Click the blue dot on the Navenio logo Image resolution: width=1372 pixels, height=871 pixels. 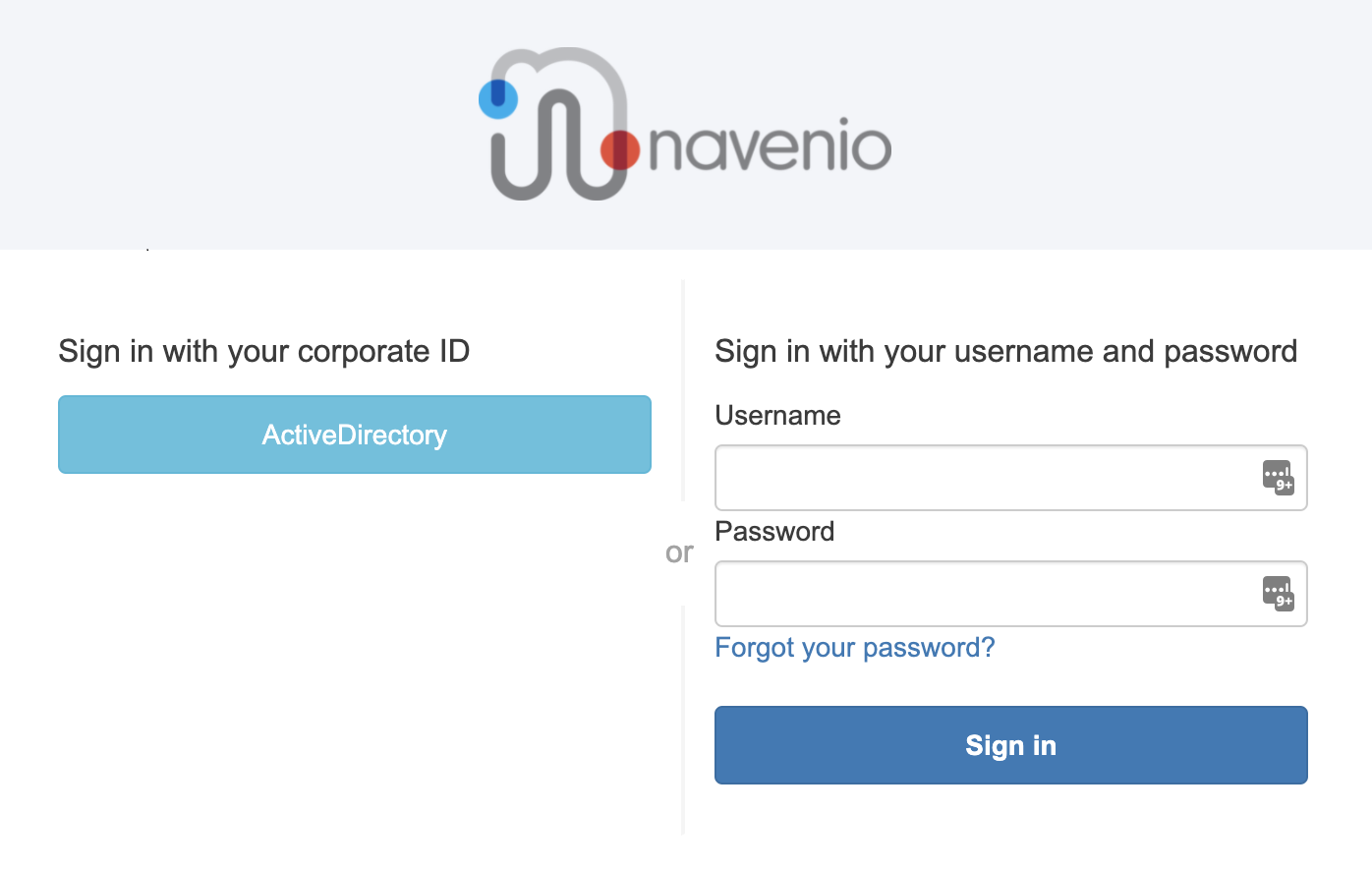click(x=499, y=97)
